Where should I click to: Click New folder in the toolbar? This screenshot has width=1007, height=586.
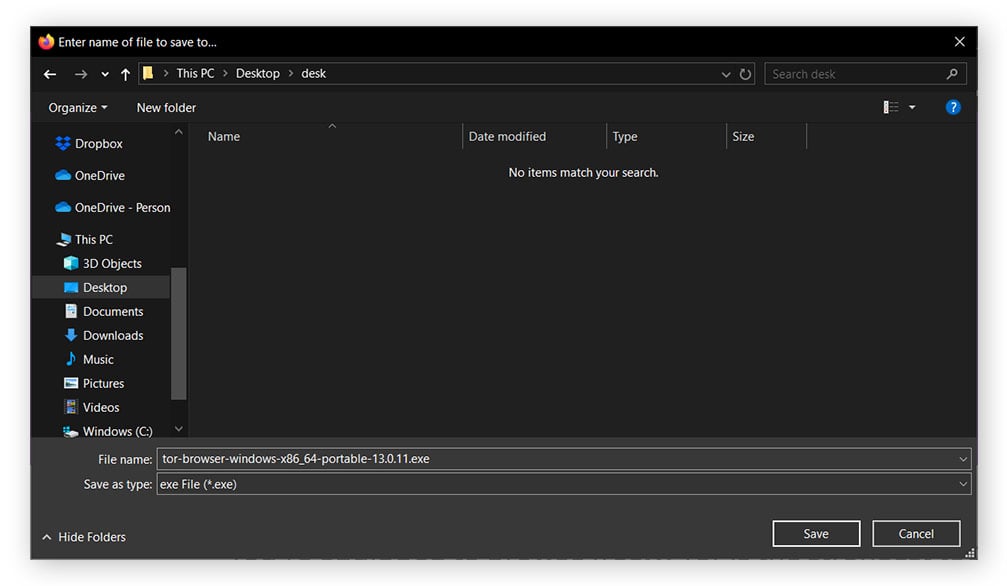click(x=166, y=107)
